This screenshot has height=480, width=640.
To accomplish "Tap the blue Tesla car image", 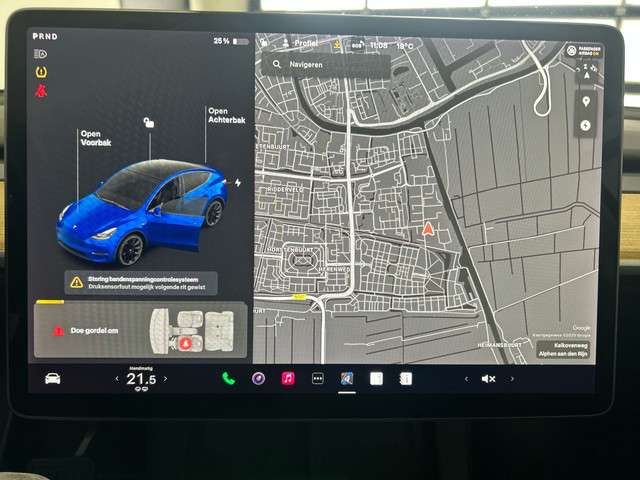I will (x=141, y=212).
